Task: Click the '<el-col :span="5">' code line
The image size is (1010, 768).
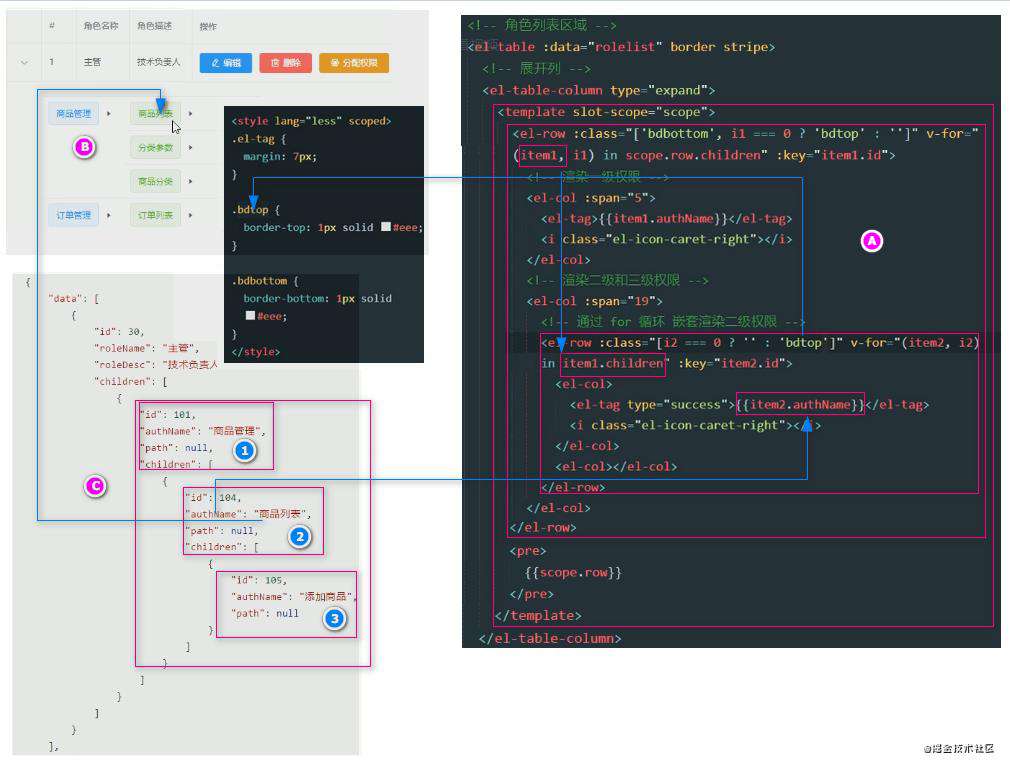Action: pyautogui.click(x=591, y=198)
